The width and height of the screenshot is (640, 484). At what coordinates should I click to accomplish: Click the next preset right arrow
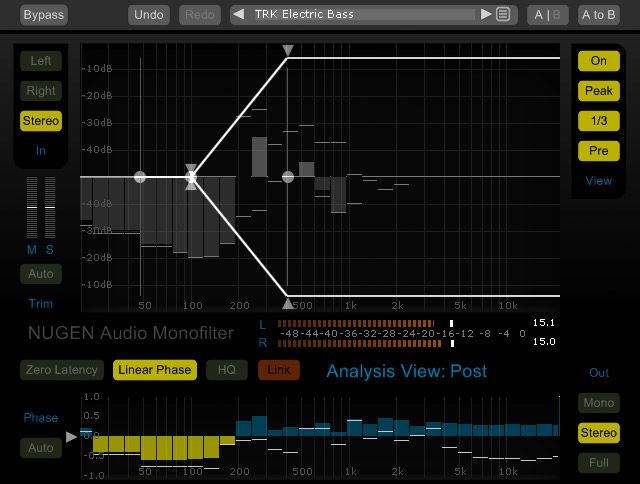(486, 14)
